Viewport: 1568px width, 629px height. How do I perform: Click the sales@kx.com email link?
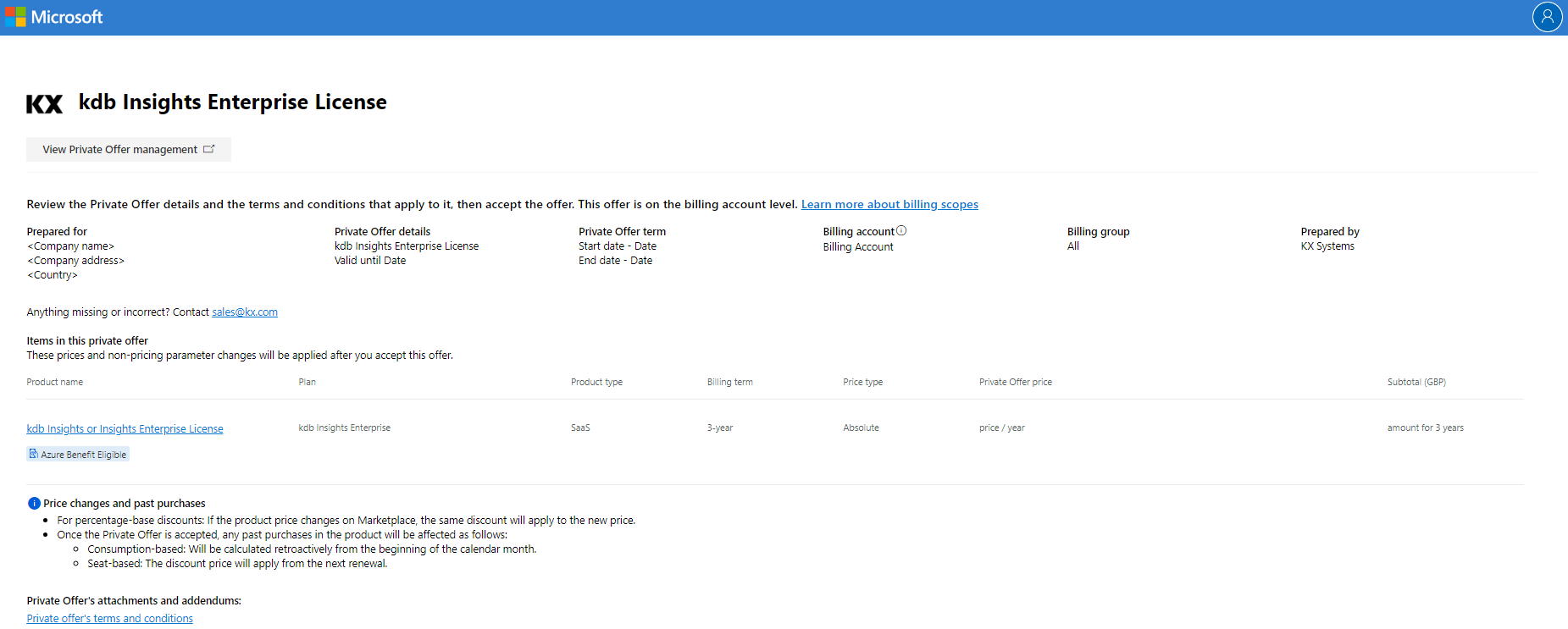point(244,312)
